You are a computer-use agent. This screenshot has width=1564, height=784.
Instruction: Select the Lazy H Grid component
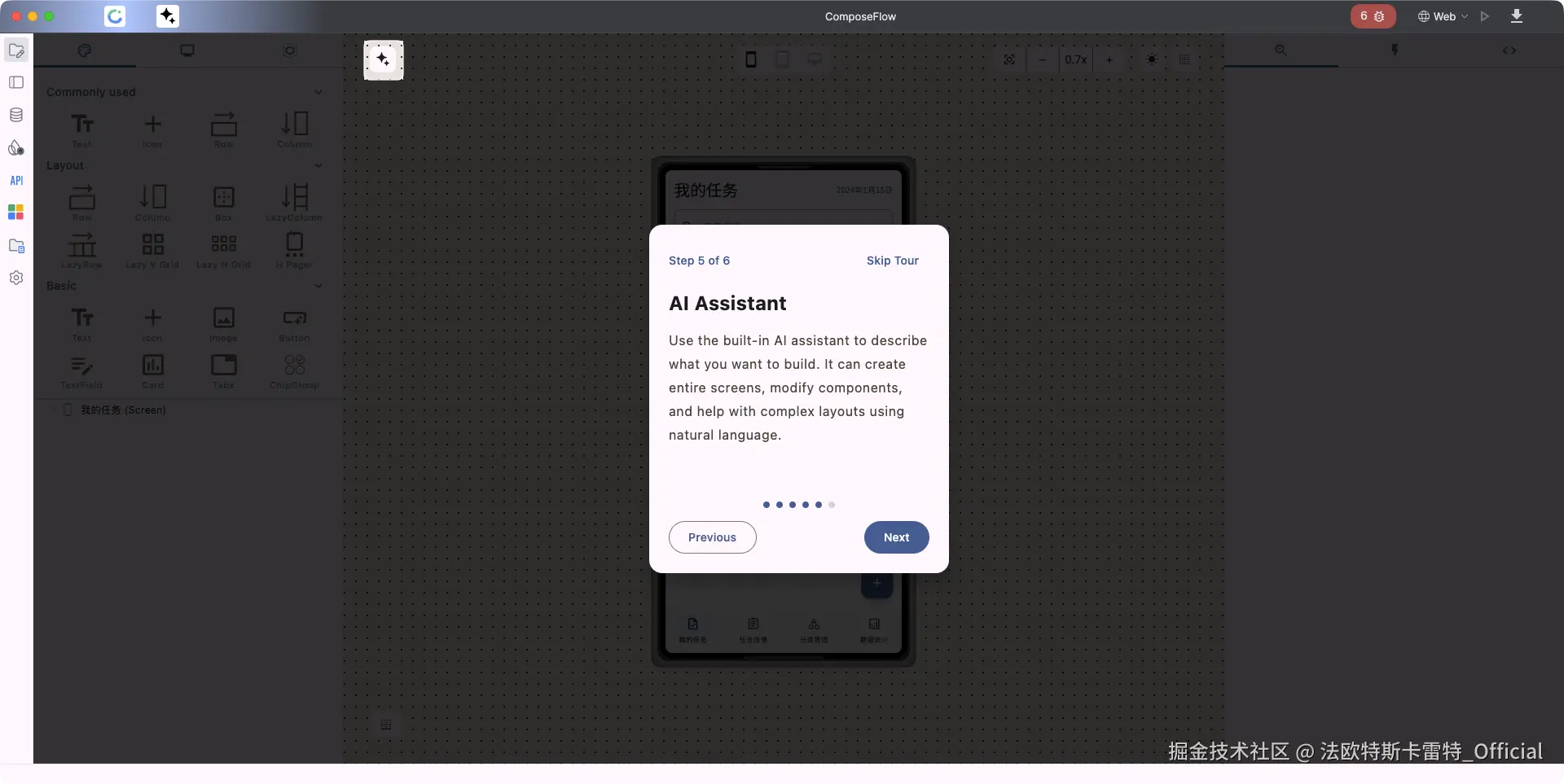pos(223,250)
